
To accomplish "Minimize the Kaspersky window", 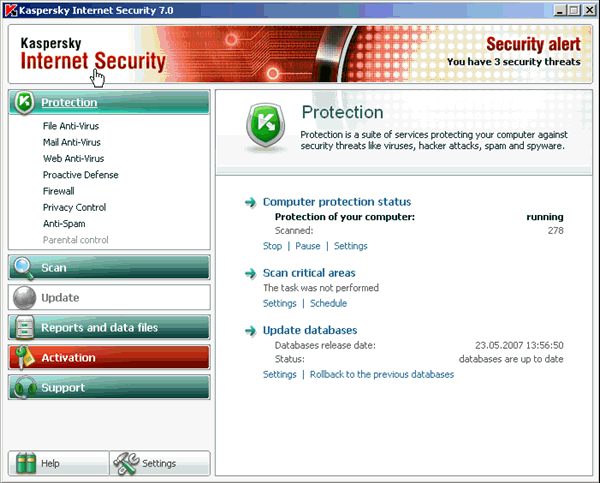I will (560, 10).
